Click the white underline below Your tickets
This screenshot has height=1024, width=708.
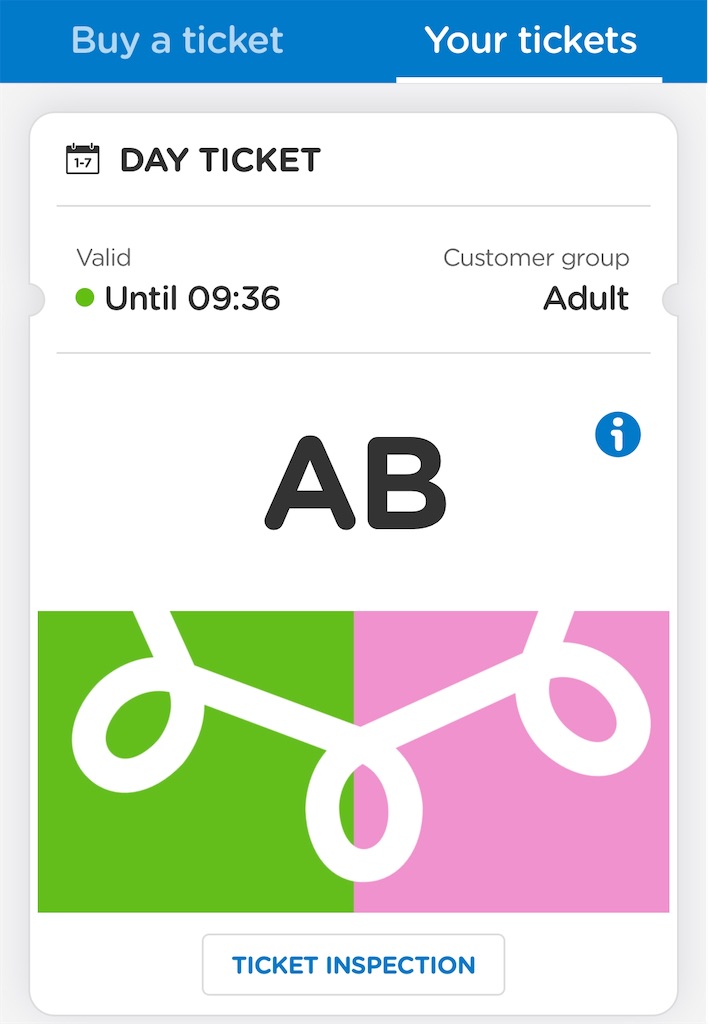tap(529, 80)
